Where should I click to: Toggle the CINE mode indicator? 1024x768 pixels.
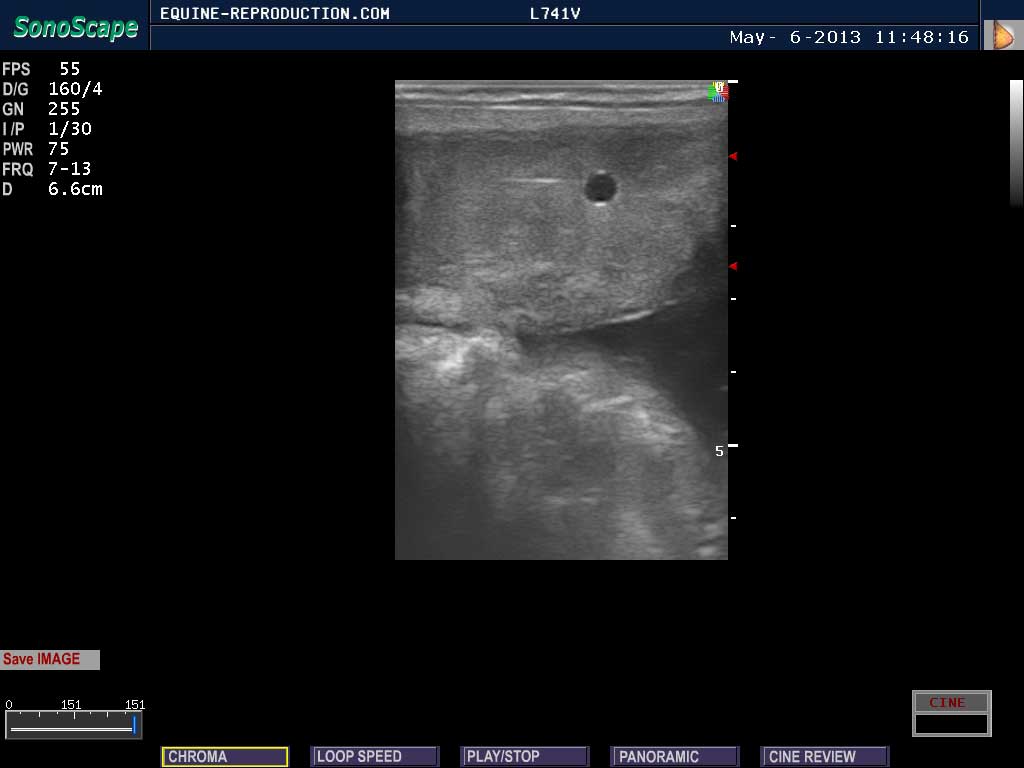click(950, 702)
